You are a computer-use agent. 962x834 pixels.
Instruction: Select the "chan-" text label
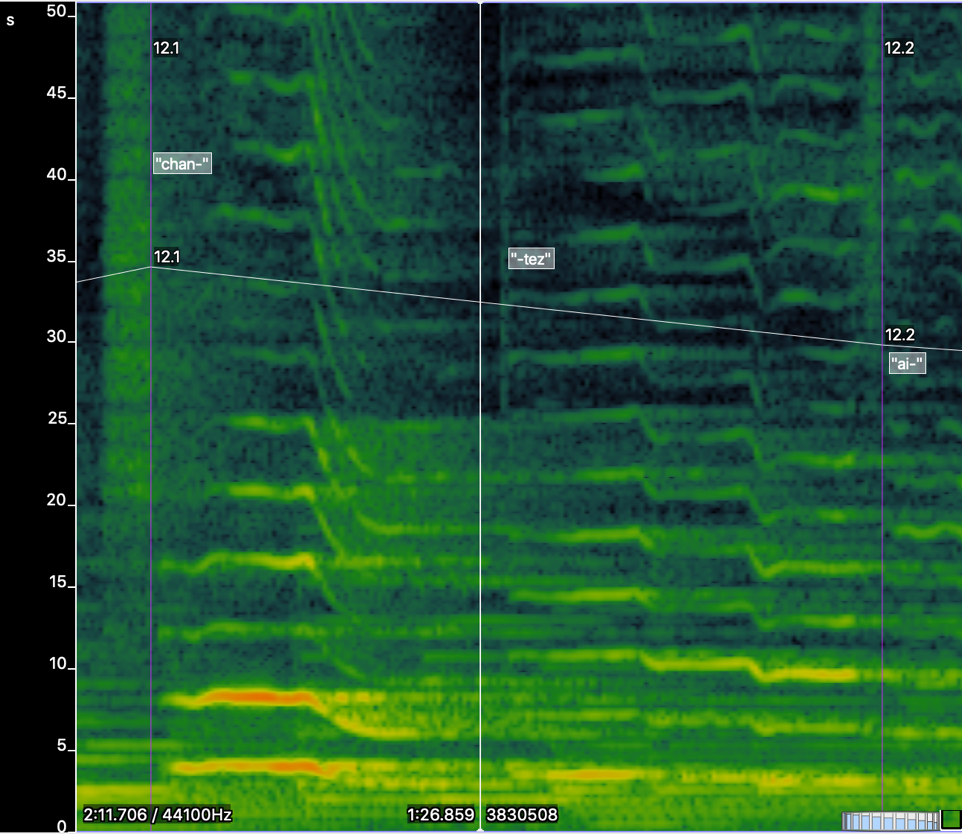[183, 165]
